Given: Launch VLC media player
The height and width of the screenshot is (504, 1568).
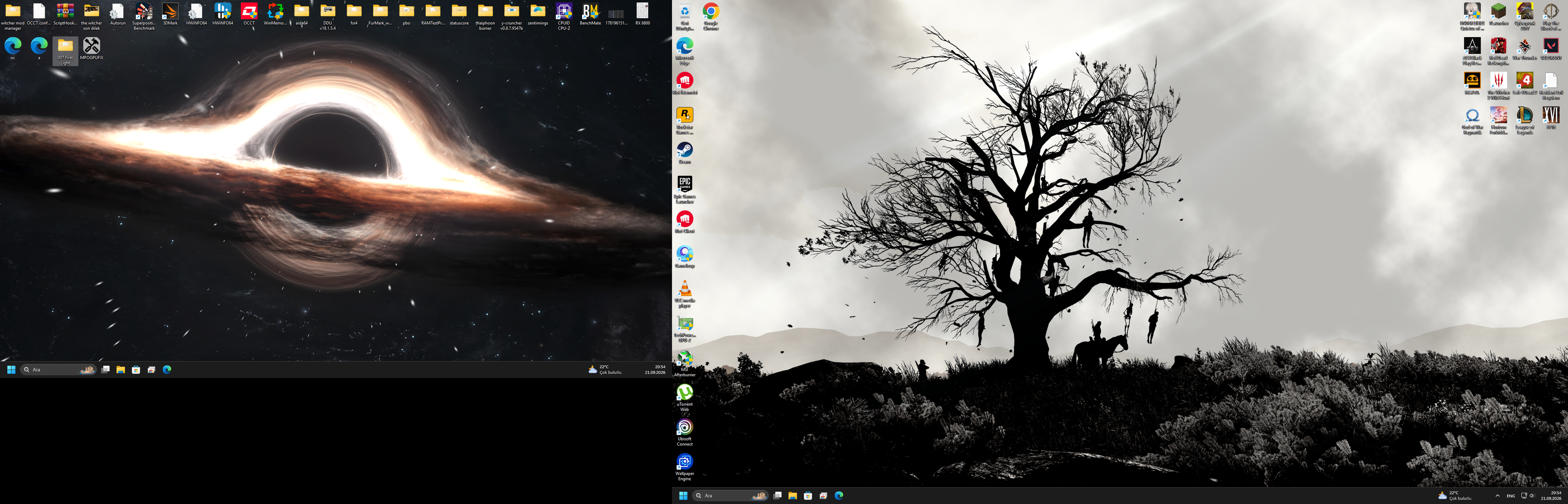Looking at the screenshot, I should 685,294.
